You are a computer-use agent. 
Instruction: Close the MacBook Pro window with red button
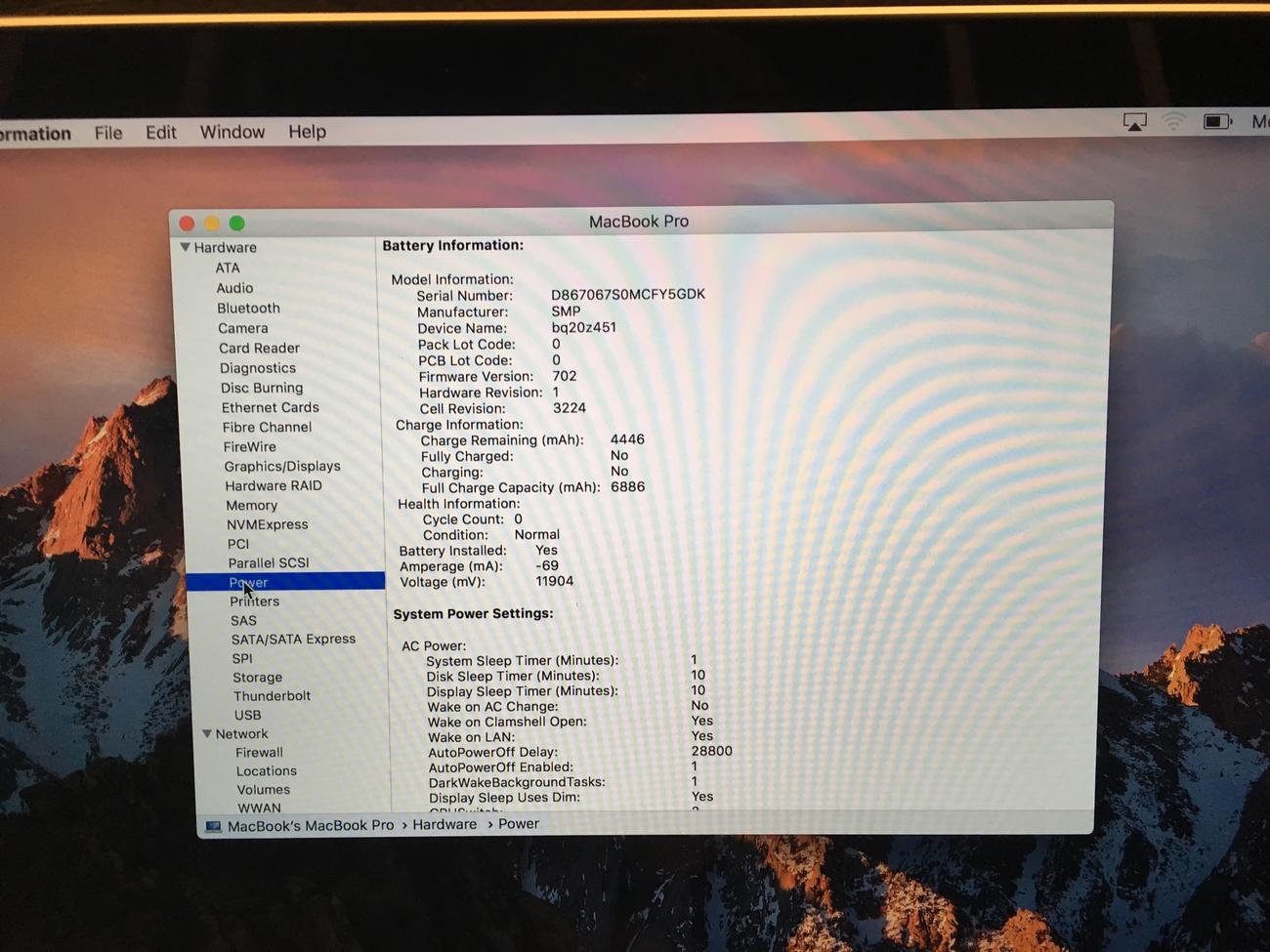coord(187,224)
